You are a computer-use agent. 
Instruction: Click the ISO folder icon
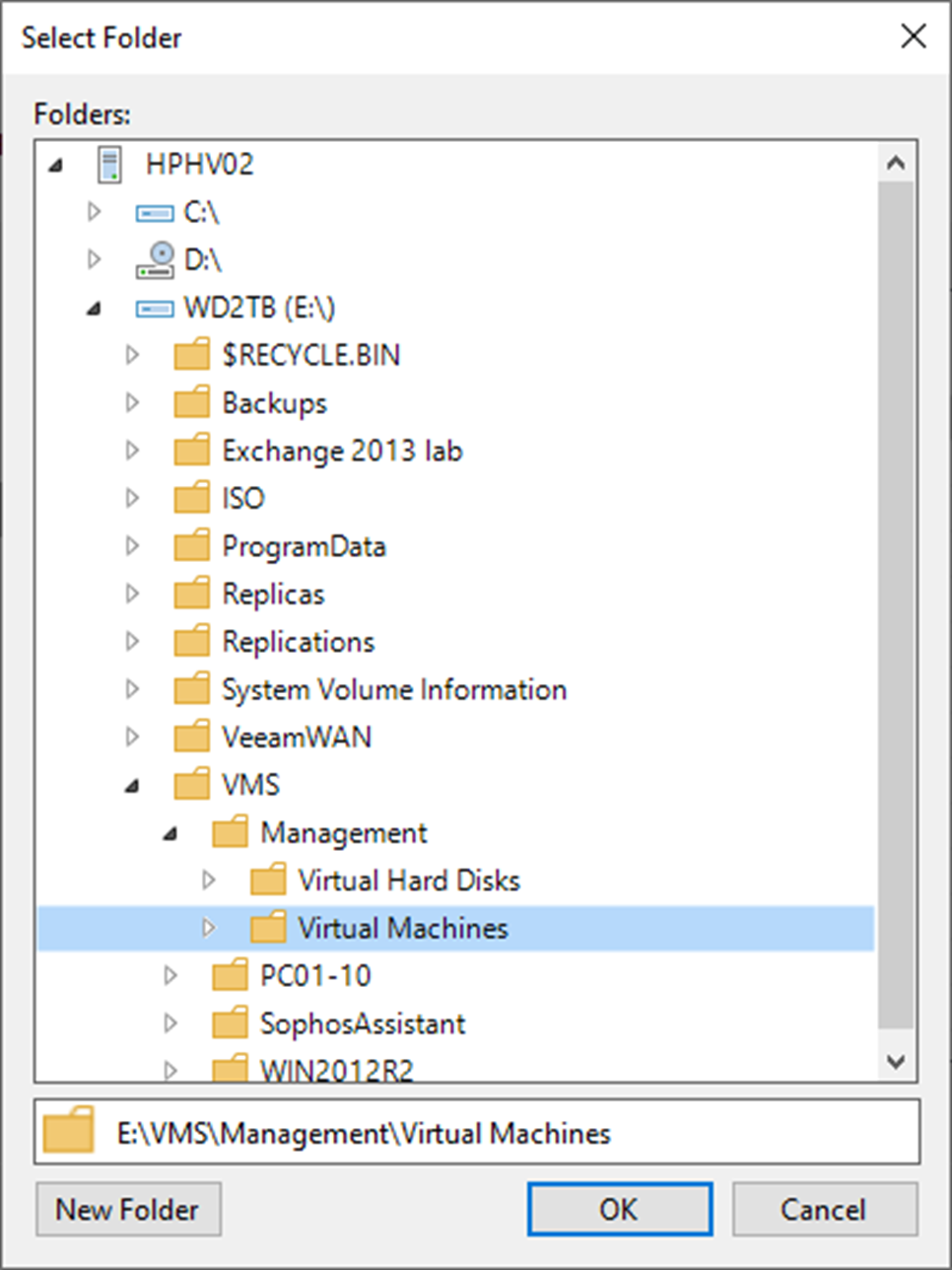[192, 498]
